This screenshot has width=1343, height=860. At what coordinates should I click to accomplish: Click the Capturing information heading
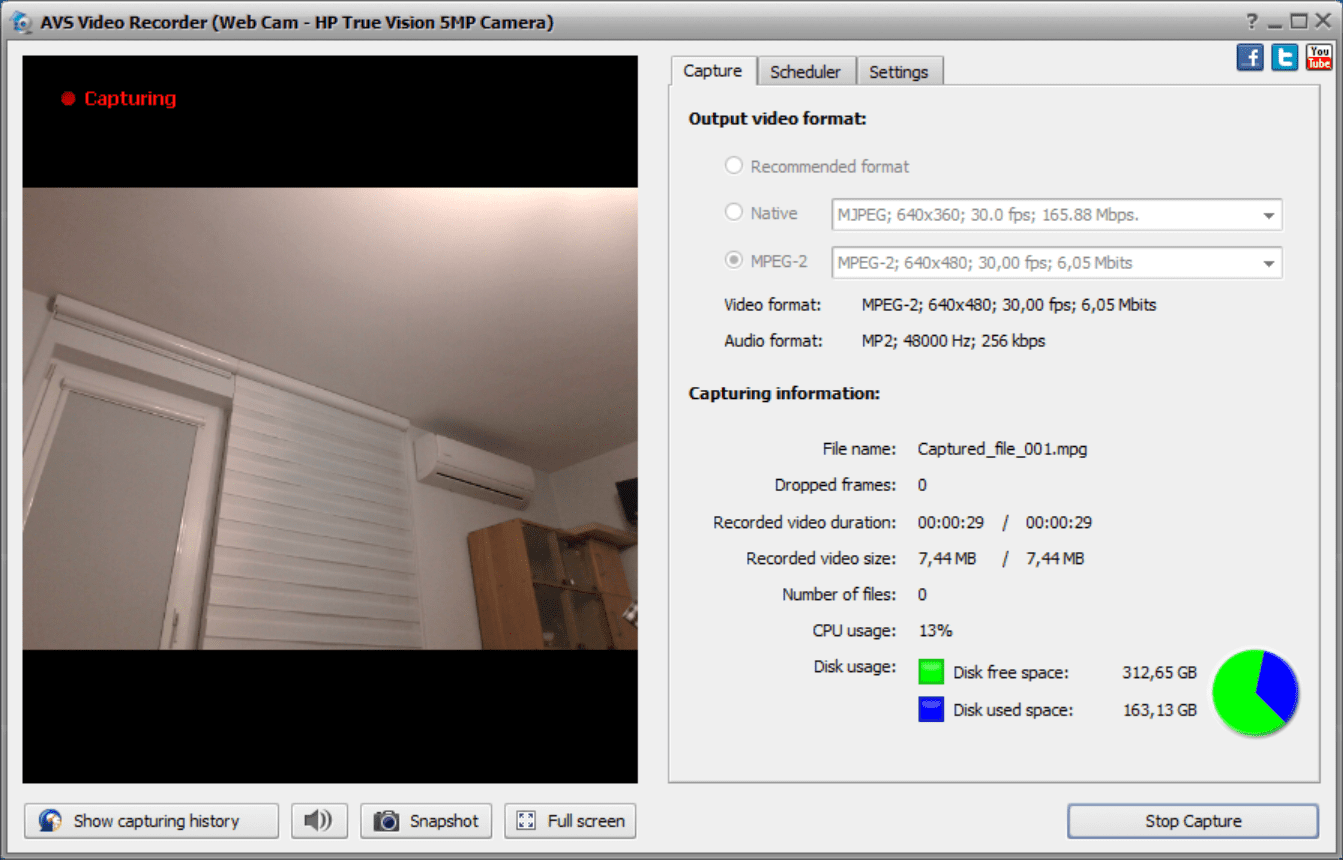pos(784,394)
